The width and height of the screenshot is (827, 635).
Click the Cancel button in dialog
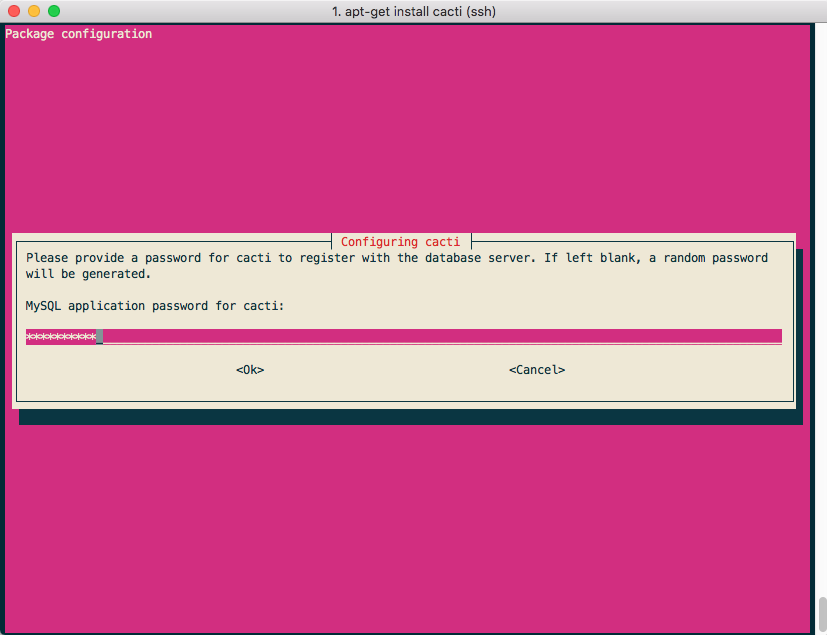tap(537, 370)
